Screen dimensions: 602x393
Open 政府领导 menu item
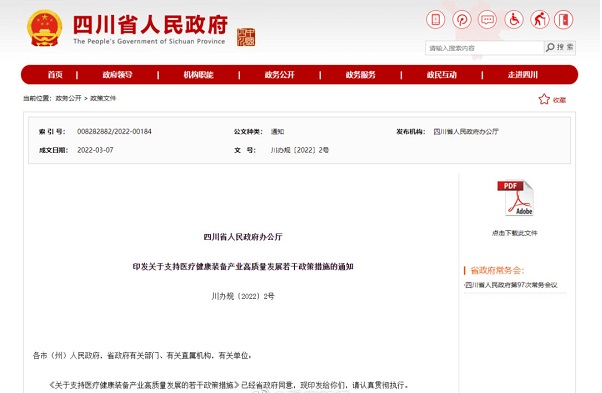[x=117, y=75]
